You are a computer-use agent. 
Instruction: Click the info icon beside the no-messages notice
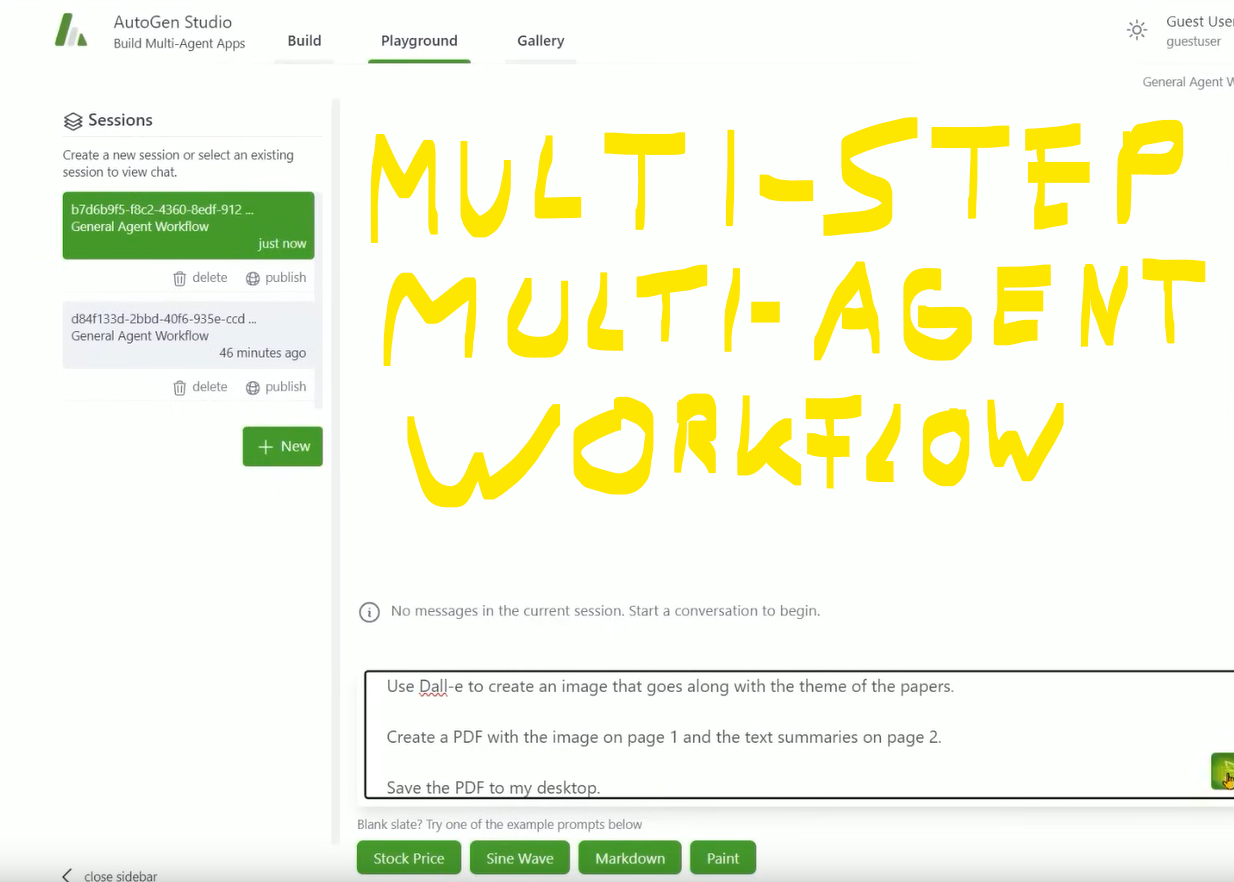tap(369, 611)
